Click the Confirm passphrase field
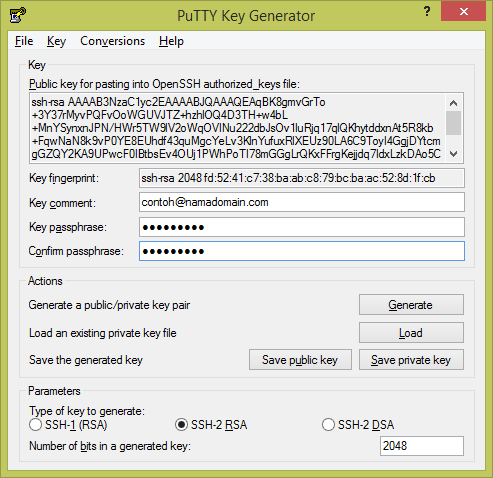The width and height of the screenshot is (493, 478). click(x=302, y=251)
